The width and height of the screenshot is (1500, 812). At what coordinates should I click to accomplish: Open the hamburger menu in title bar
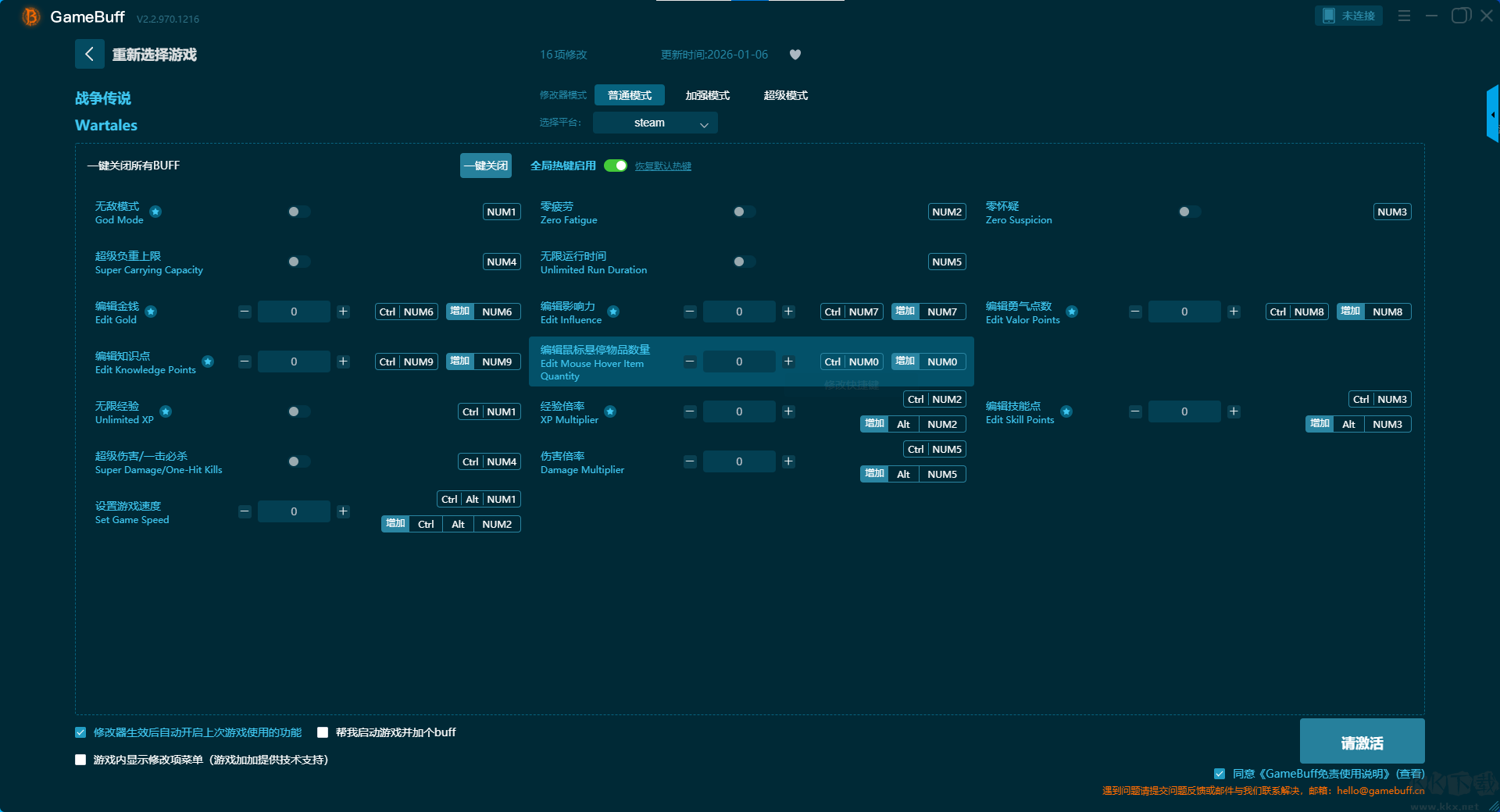(x=1404, y=16)
